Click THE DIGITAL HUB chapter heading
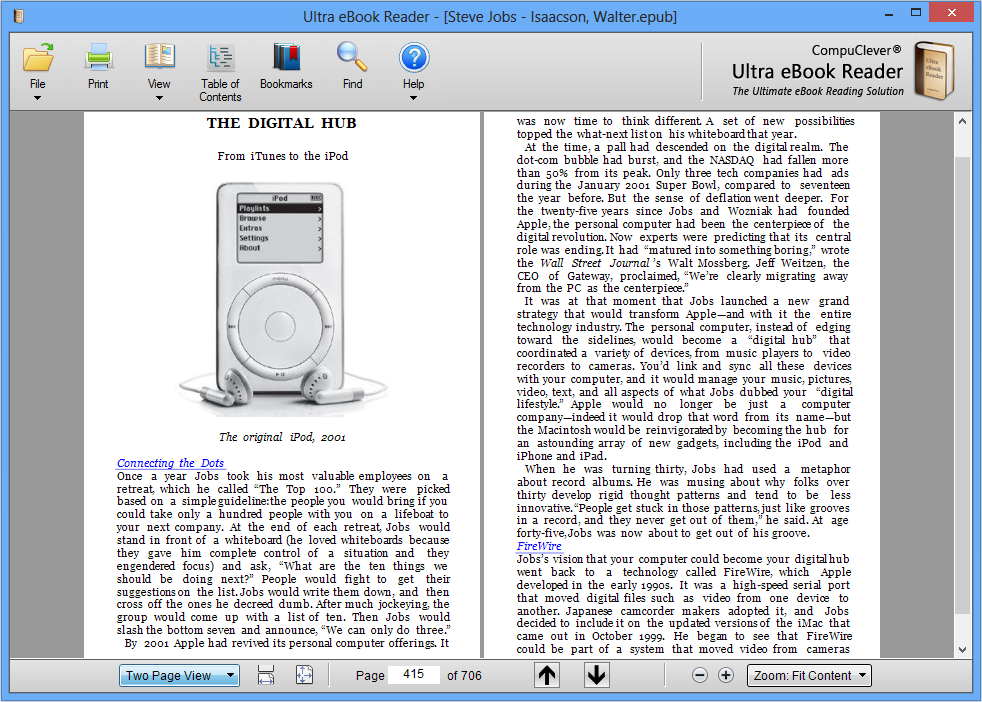This screenshot has width=982, height=702. 282,123
